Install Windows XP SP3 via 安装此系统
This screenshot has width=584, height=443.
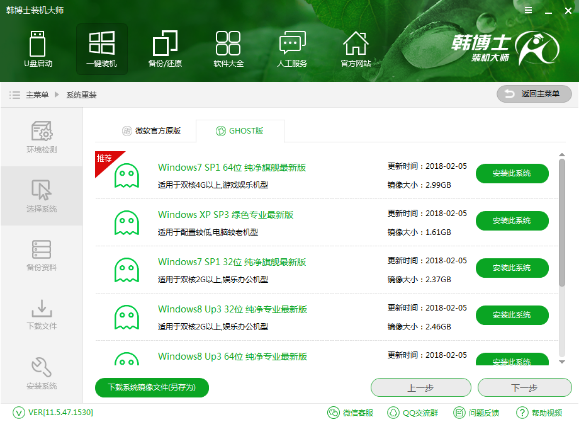point(512,221)
